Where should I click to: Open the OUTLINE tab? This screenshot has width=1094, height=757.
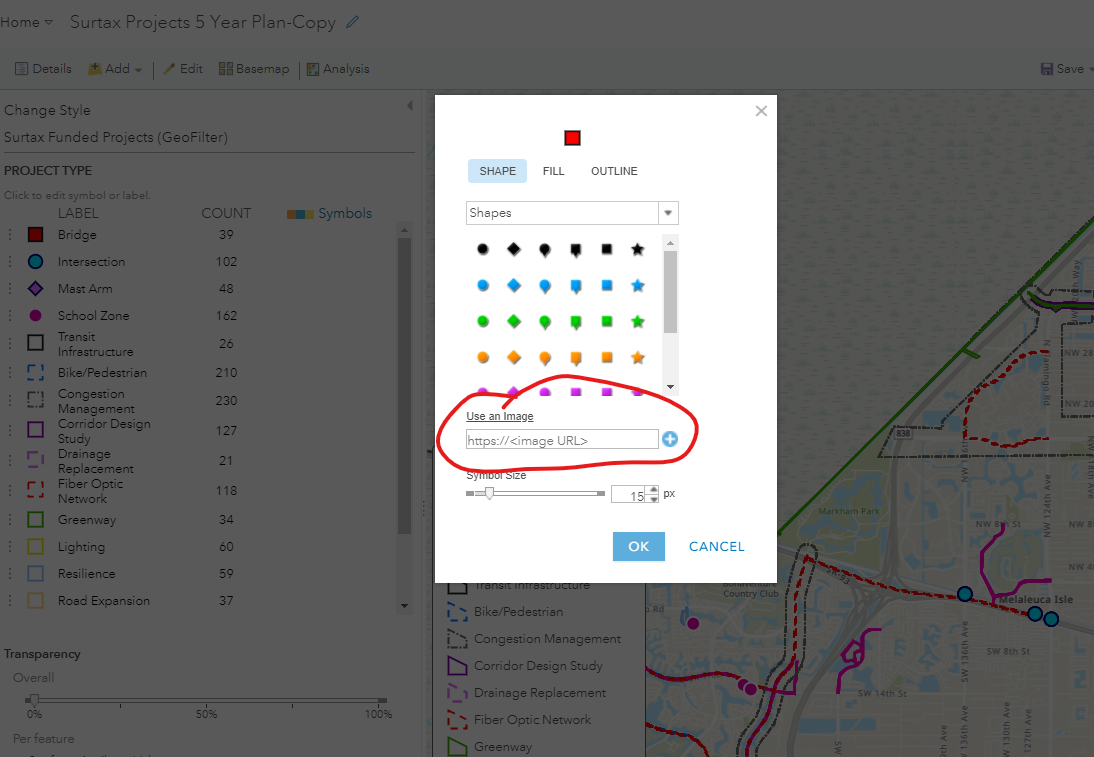[613, 170]
